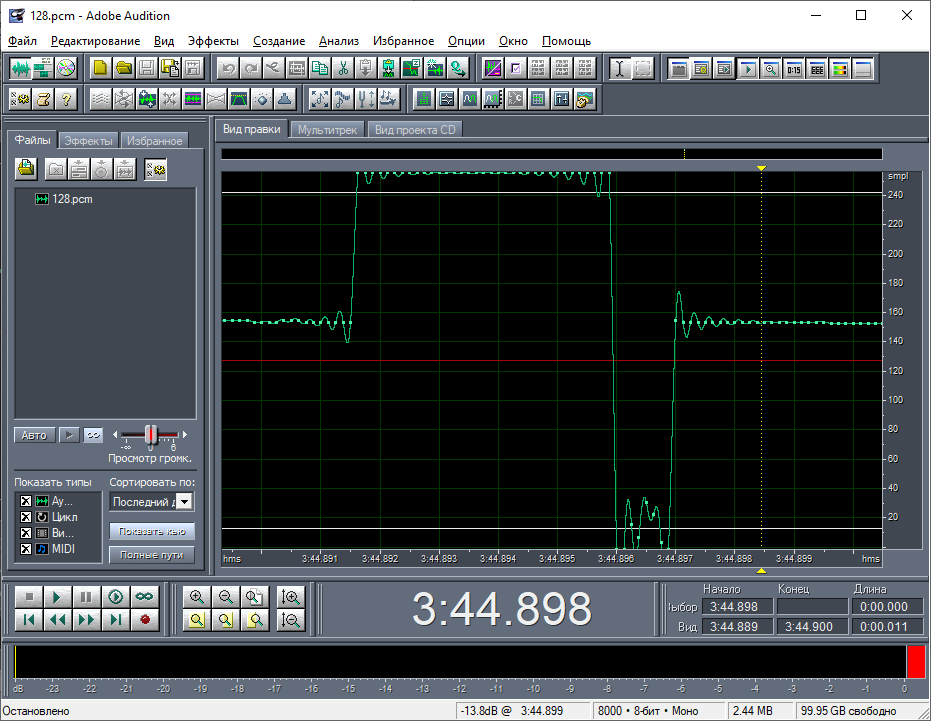Click the Save toolbar icon
This screenshot has height=721, width=931.
[146, 68]
